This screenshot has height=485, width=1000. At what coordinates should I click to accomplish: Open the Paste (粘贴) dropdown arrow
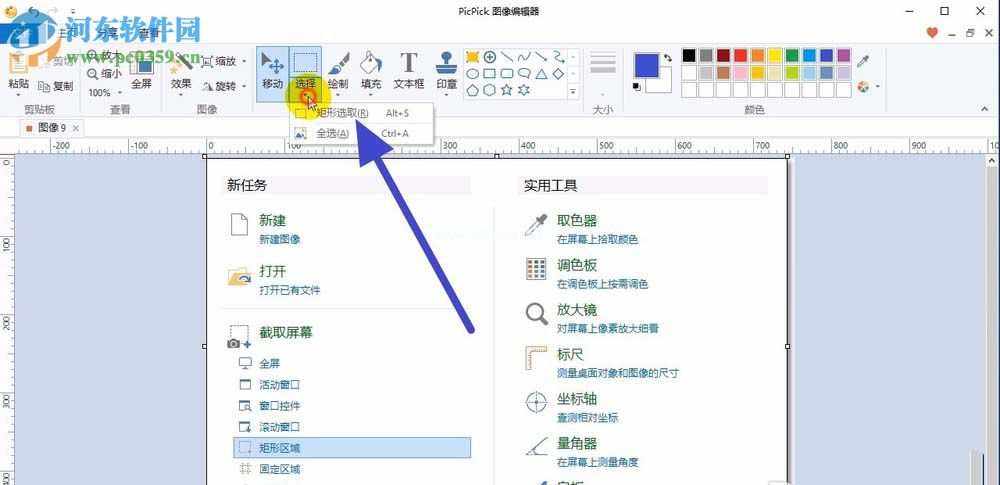click(18, 96)
